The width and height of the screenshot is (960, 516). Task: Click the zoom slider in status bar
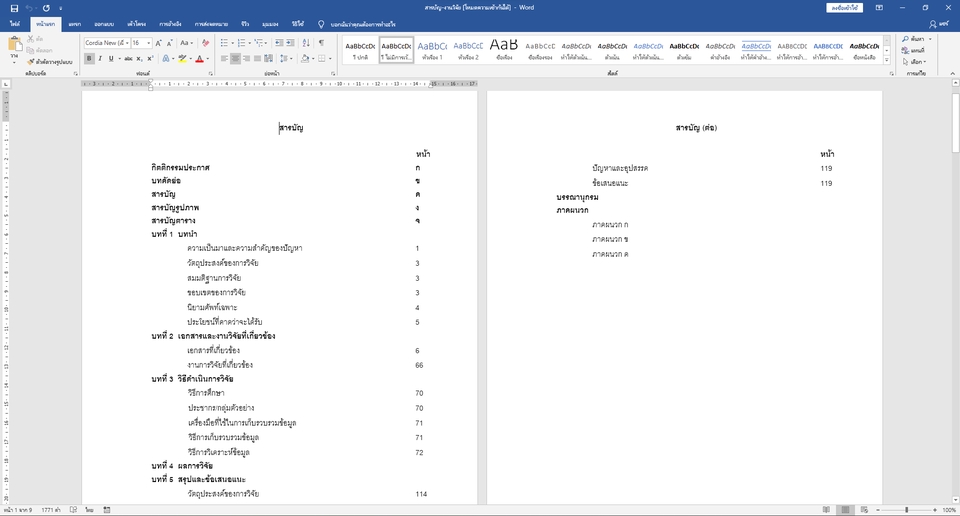[x=907, y=510]
